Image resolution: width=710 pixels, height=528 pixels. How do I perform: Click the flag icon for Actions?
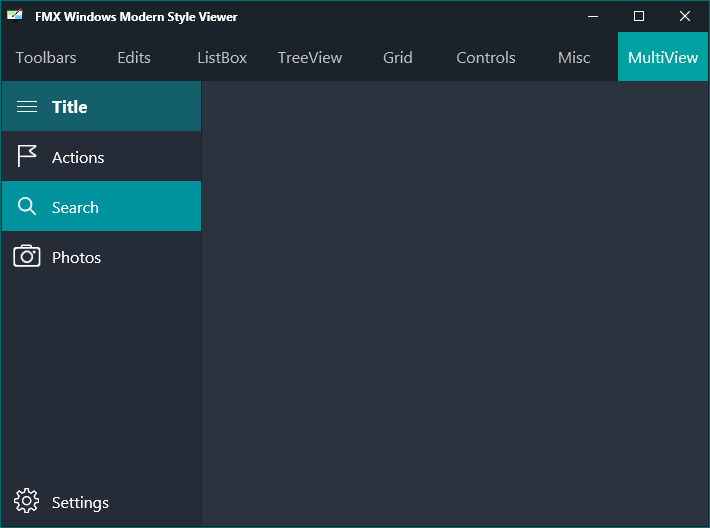click(x=27, y=156)
